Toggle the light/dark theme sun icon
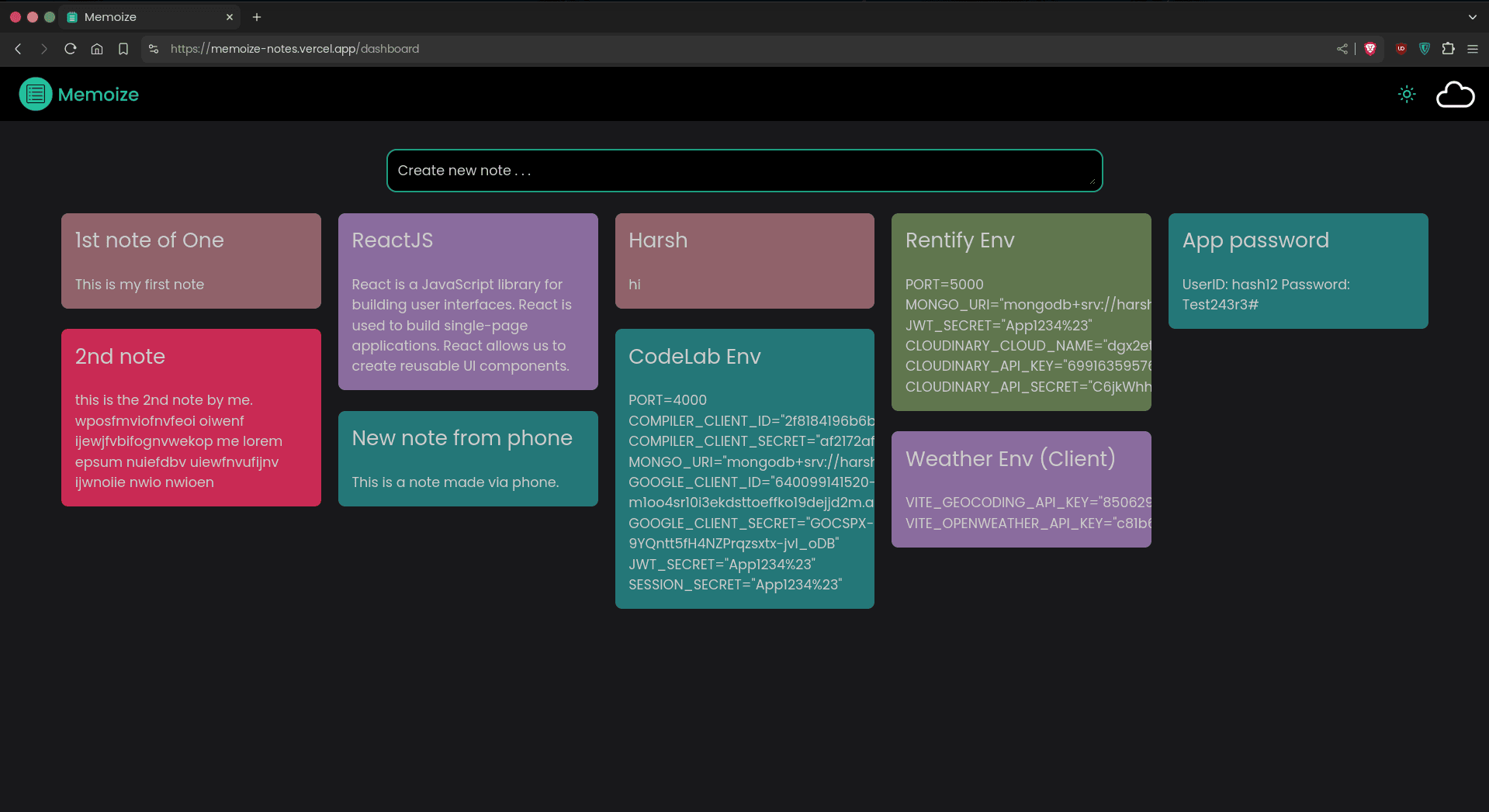 tap(1407, 94)
